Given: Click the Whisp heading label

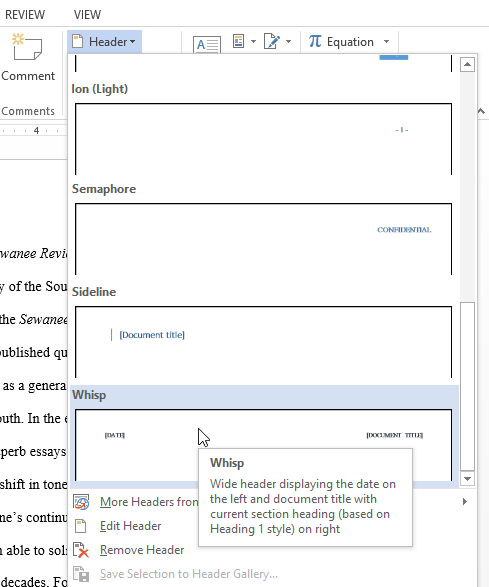Looking at the screenshot, I should pyautogui.click(x=89, y=395).
